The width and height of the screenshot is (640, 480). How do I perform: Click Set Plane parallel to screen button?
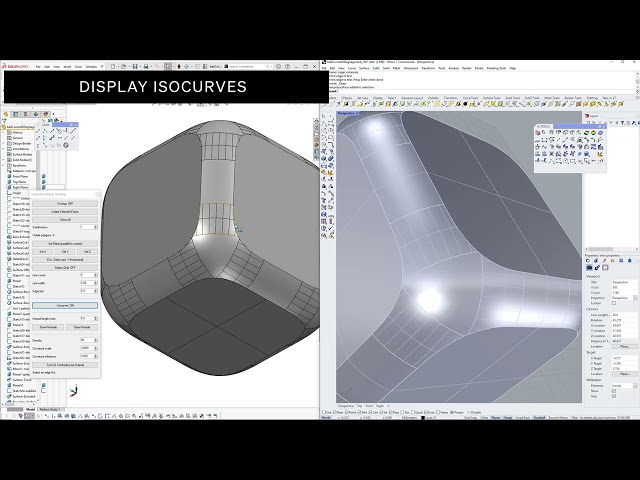click(65, 244)
